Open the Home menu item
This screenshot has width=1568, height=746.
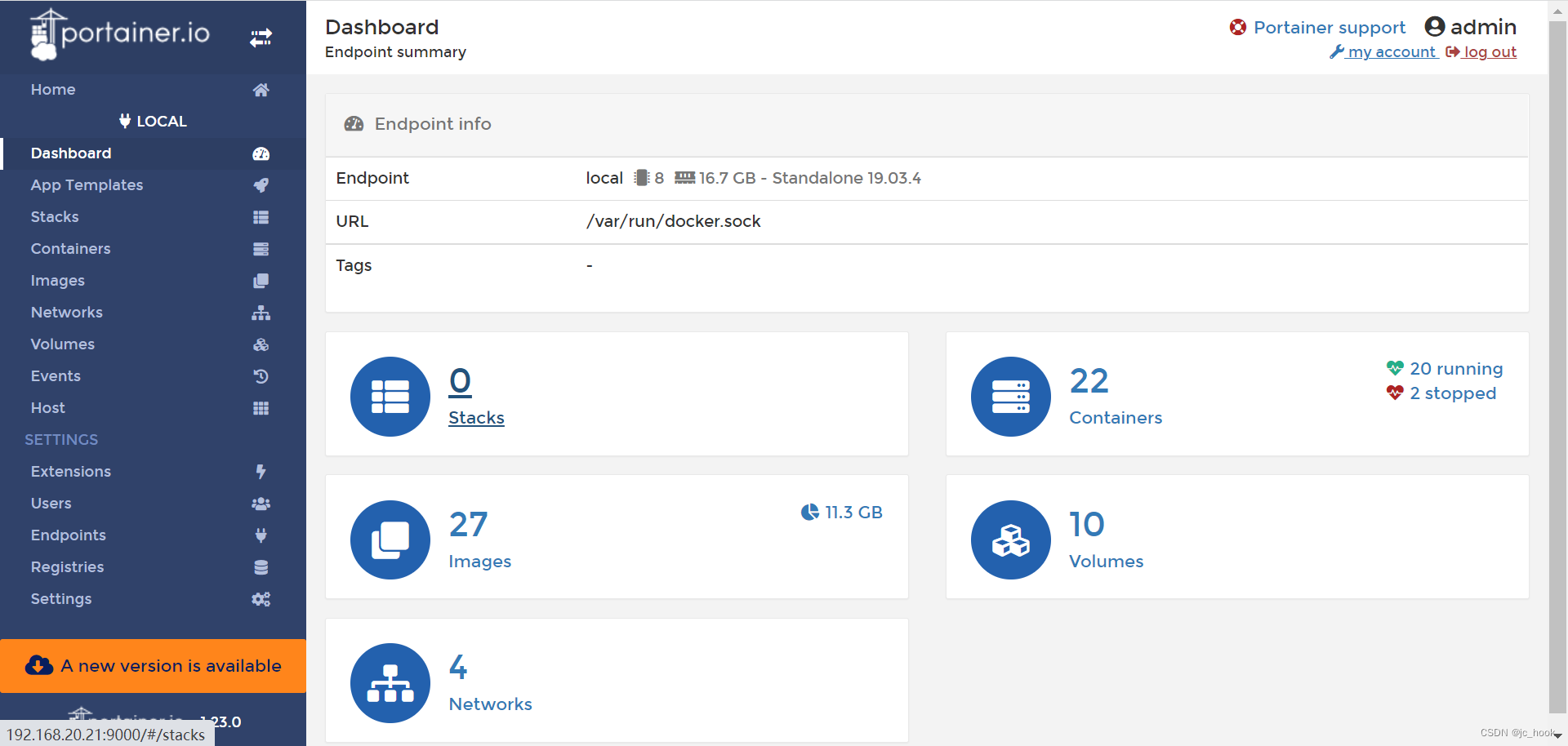153,90
